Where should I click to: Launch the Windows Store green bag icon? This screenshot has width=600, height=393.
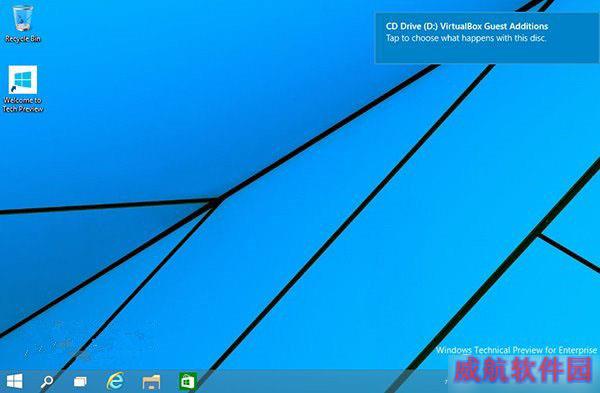pyautogui.click(x=188, y=382)
